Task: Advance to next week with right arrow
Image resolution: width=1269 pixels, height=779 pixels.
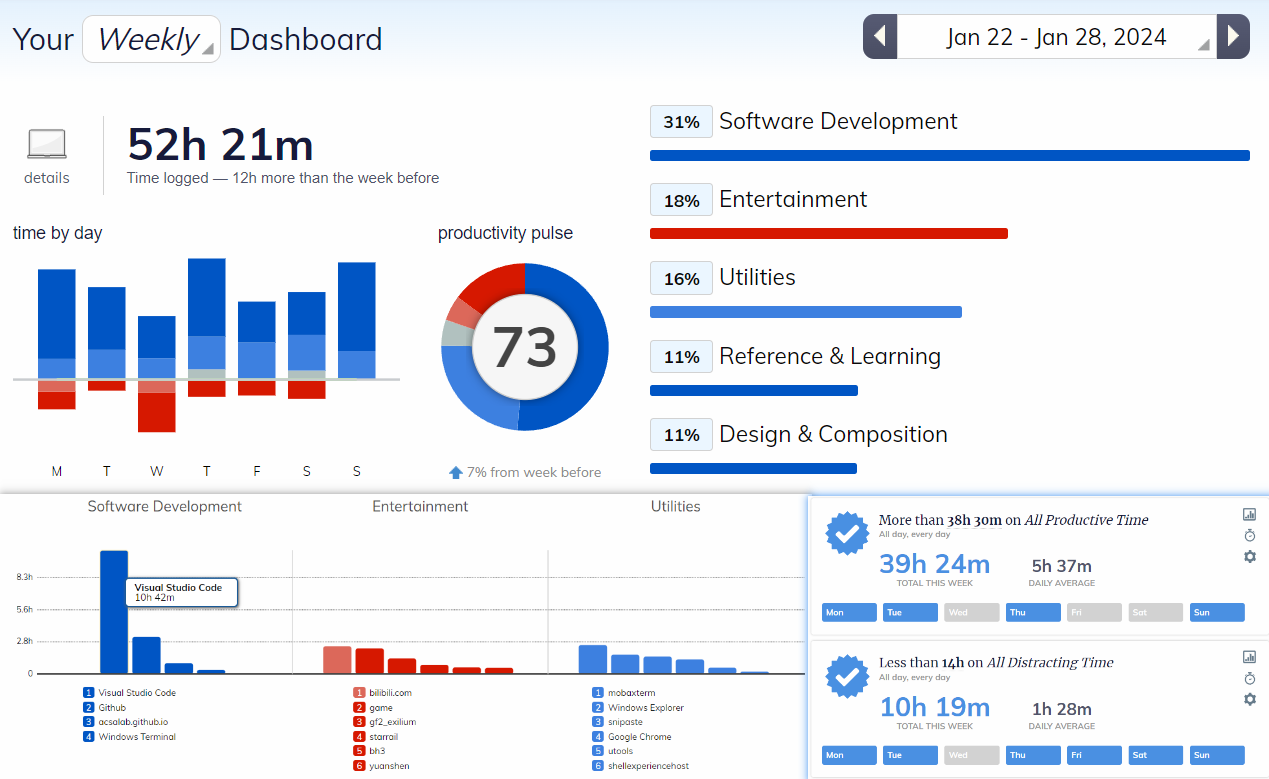Action: click(1233, 37)
